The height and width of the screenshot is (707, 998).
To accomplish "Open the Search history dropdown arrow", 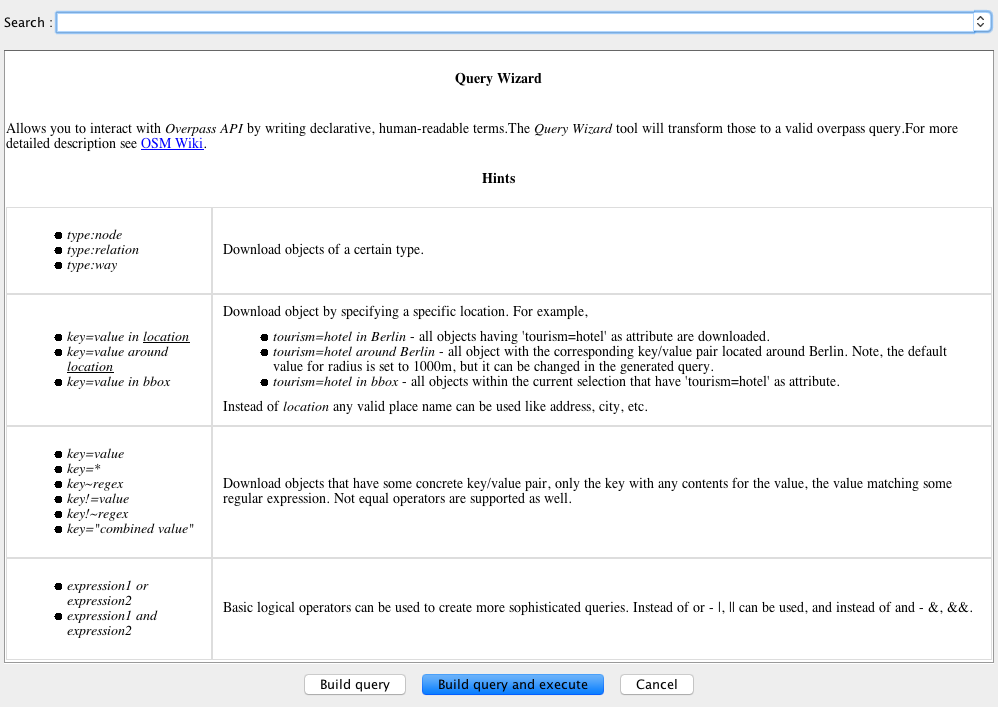I will [x=981, y=22].
